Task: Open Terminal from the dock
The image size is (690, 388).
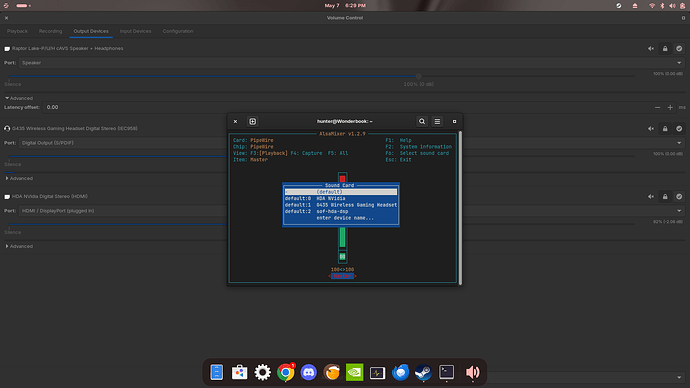Action: [x=446, y=372]
